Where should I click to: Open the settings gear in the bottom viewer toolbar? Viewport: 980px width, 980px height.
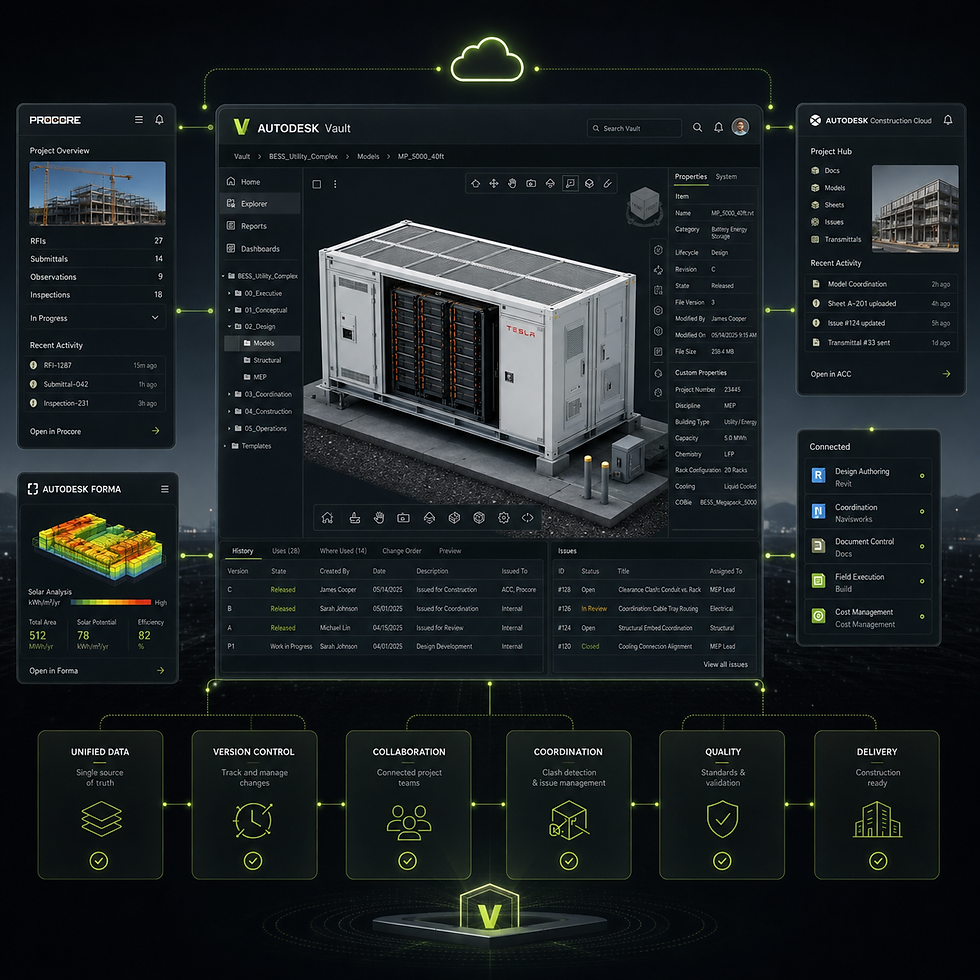504,518
